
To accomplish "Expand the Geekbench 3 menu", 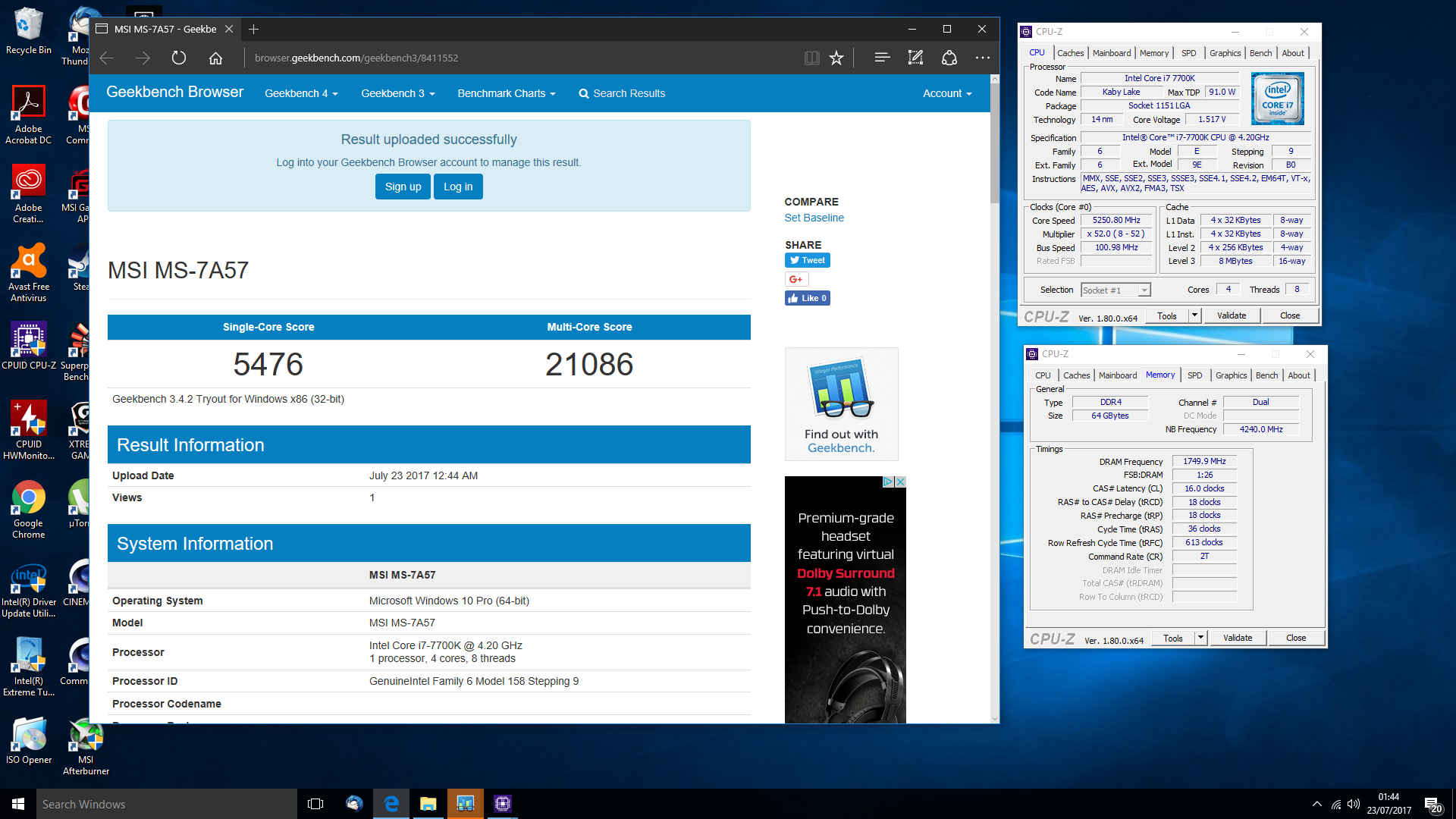I will [x=398, y=93].
